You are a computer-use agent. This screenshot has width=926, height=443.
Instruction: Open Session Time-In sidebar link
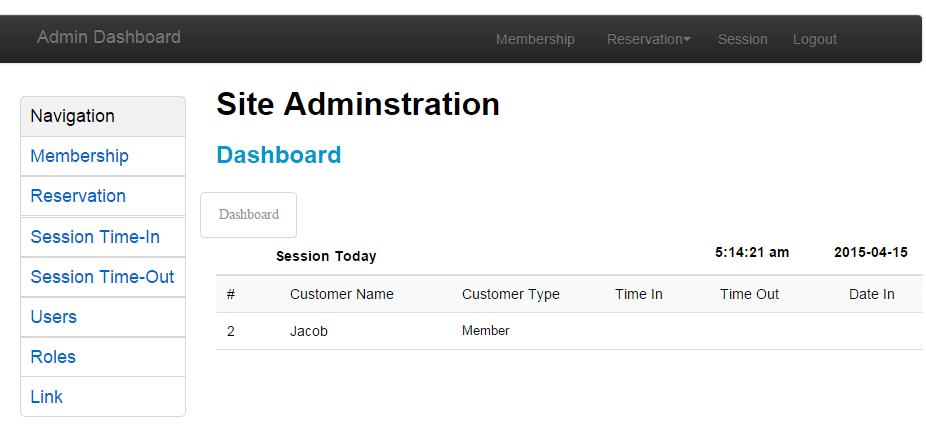pos(103,237)
